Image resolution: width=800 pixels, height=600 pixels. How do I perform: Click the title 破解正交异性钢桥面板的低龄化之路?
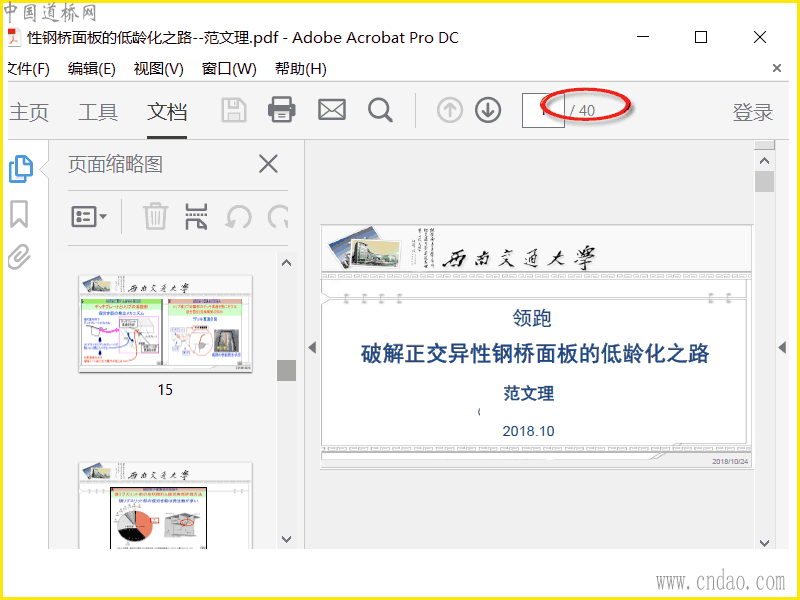535,354
